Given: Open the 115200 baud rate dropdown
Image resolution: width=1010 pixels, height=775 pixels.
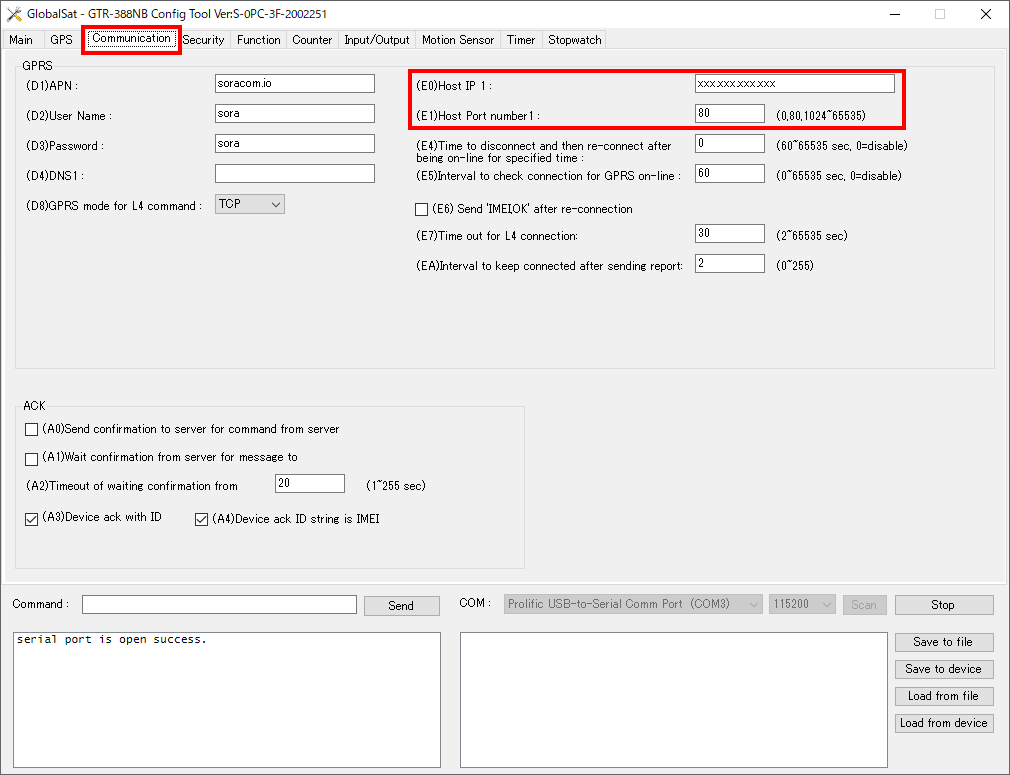Looking at the screenshot, I should pos(802,604).
